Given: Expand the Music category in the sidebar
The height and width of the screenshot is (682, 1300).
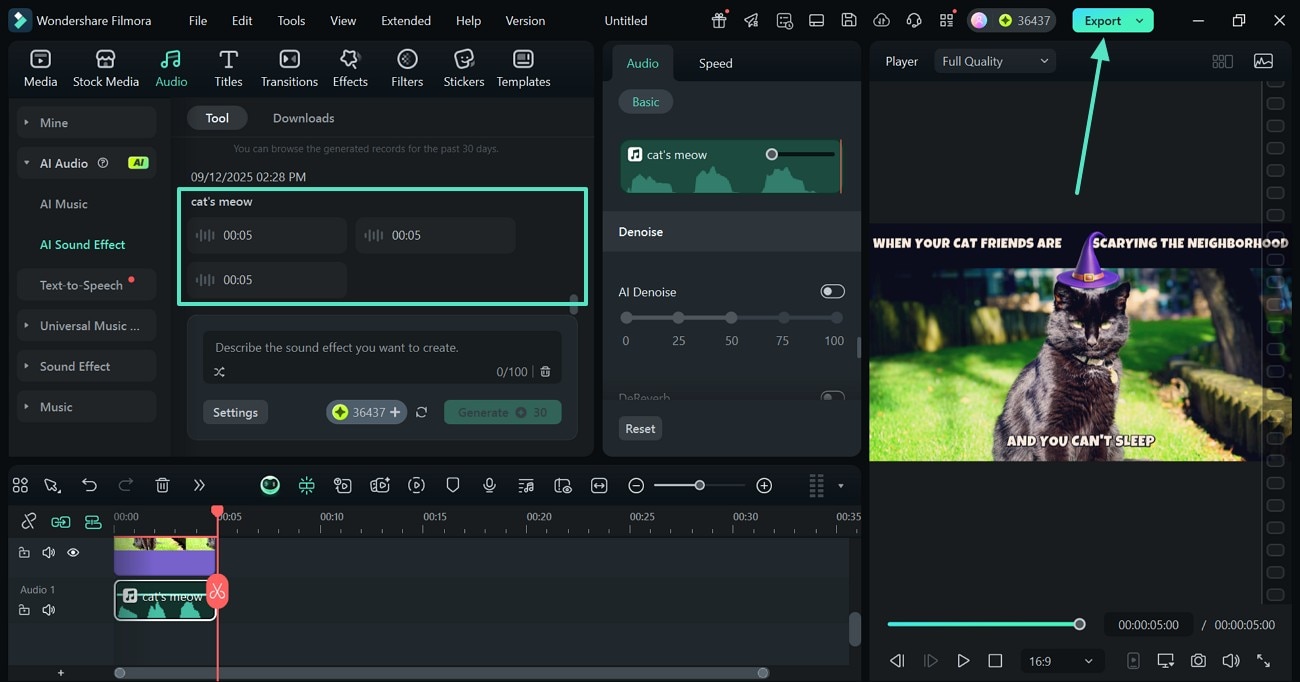Looking at the screenshot, I should [x=56, y=406].
